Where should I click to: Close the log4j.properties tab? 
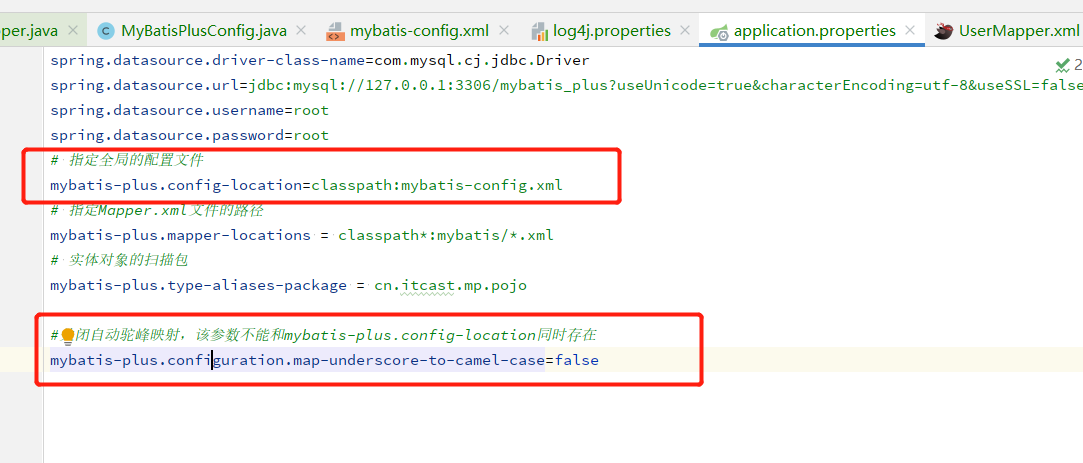pyautogui.click(x=684, y=30)
